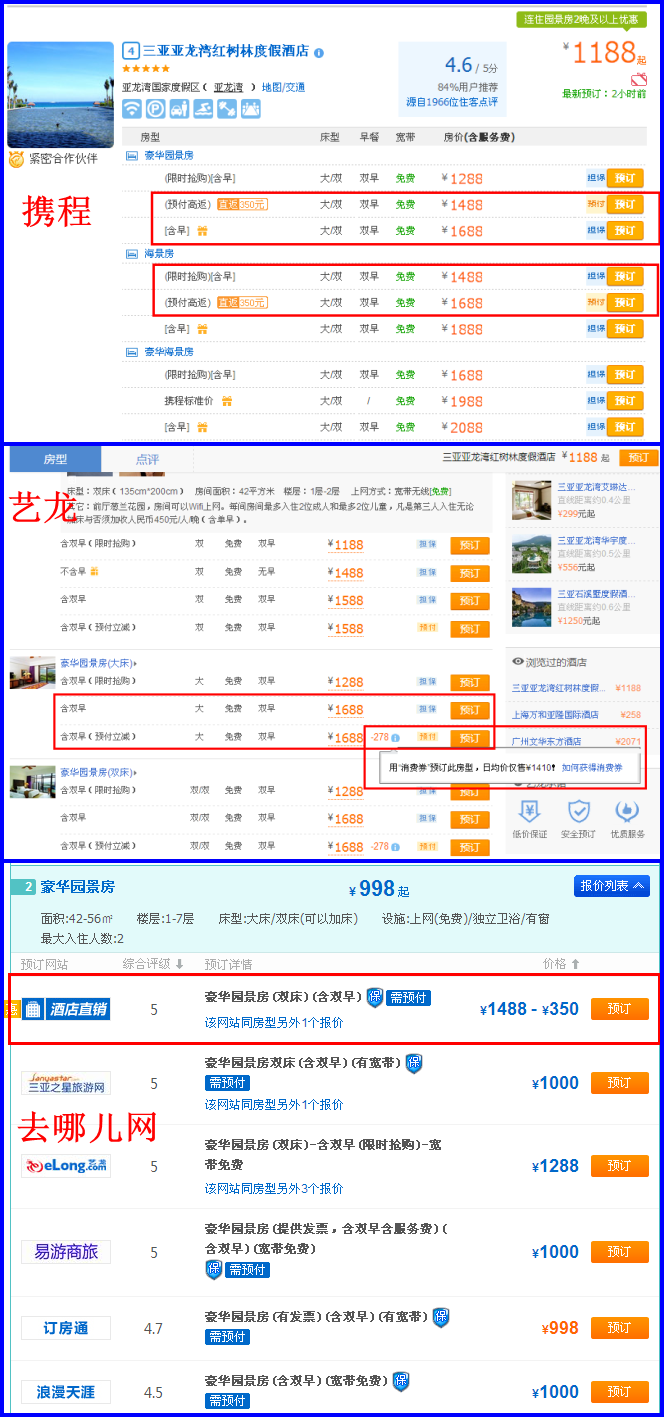Viewport: 664px width, 1417px height.
Task: Click the 保 shield icon in 浪漫天涯 row
Action: [401, 1381]
